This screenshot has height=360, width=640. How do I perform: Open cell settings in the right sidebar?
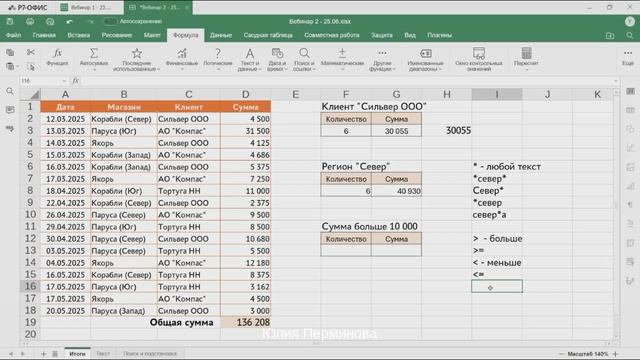click(631, 91)
